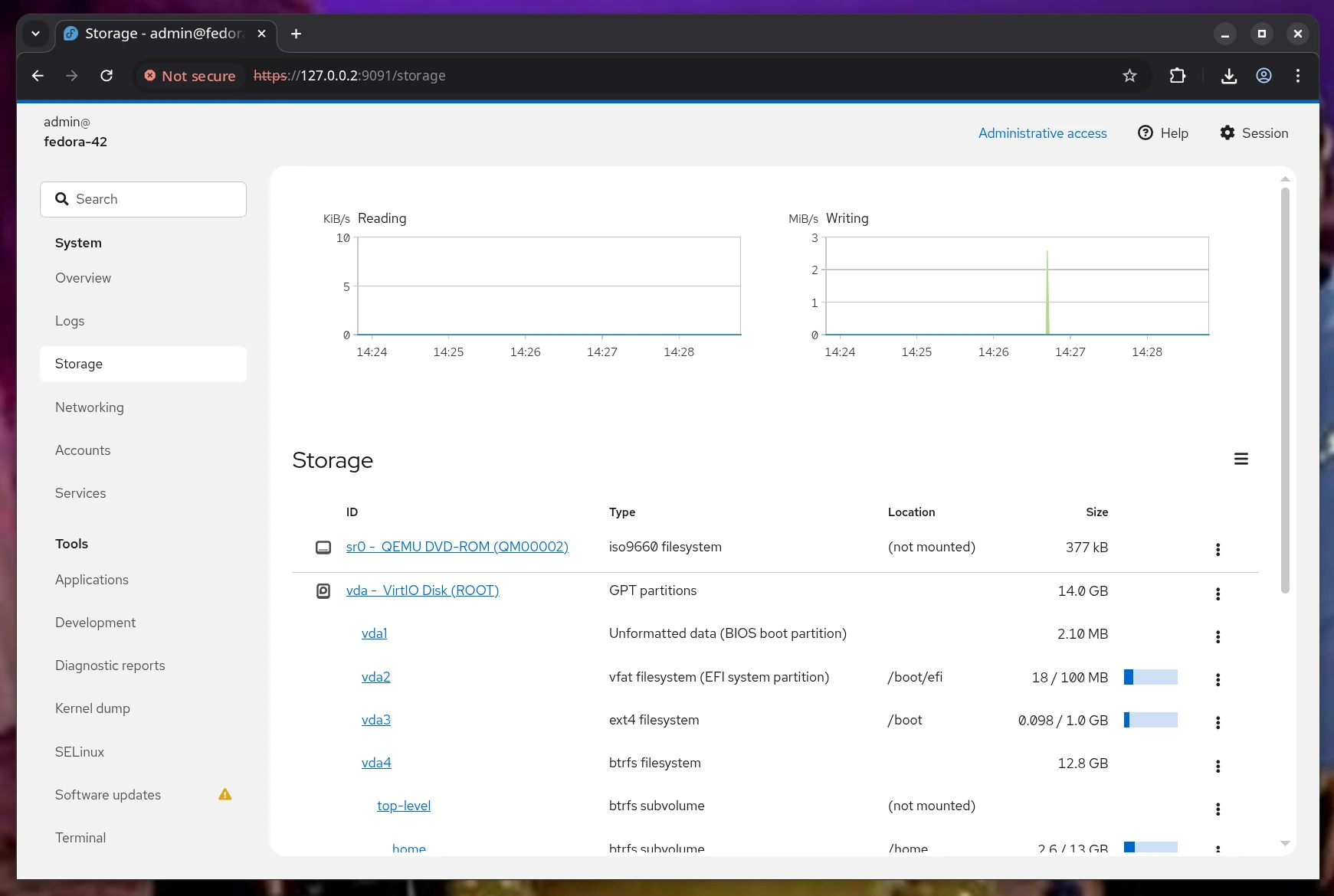This screenshot has width=1334, height=896.
Task: Open the kebab menu on the vda4 row
Action: point(1217,766)
